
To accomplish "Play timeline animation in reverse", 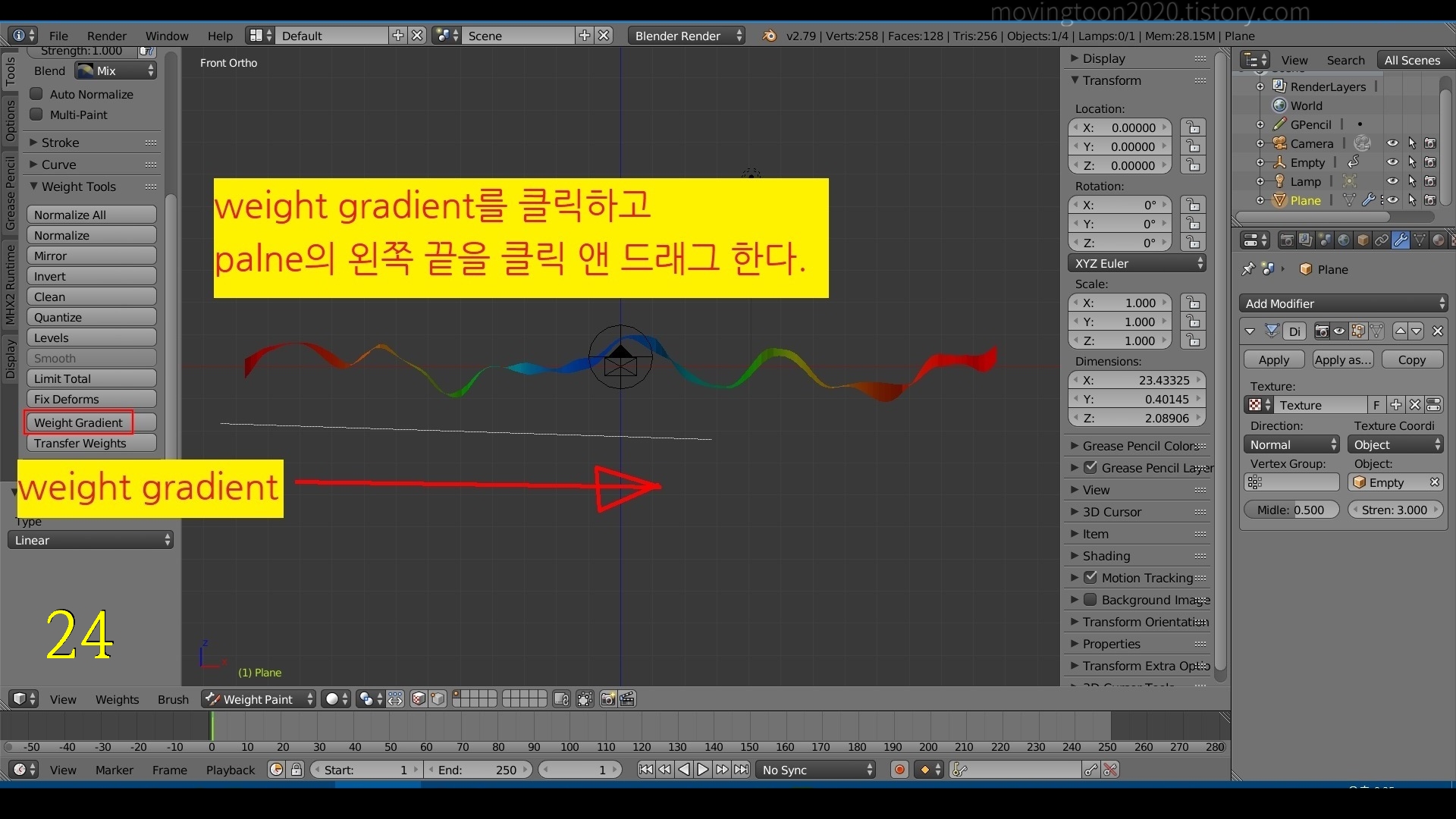I will [684, 770].
